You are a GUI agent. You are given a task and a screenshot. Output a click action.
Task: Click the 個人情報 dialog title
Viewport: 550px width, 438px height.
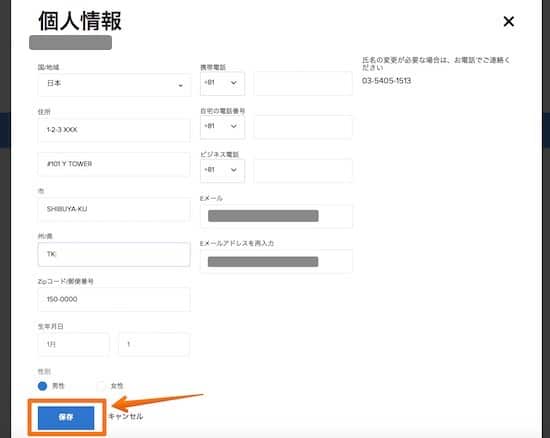click(x=80, y=21)
